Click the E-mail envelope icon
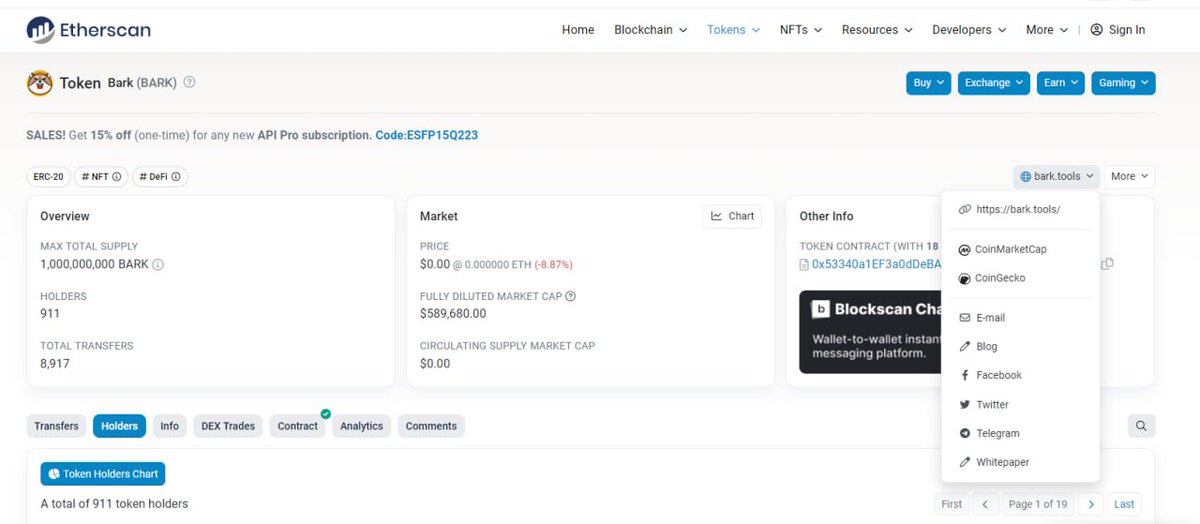The width and height of the screenshot is (1200, 524). coord(964,318)
